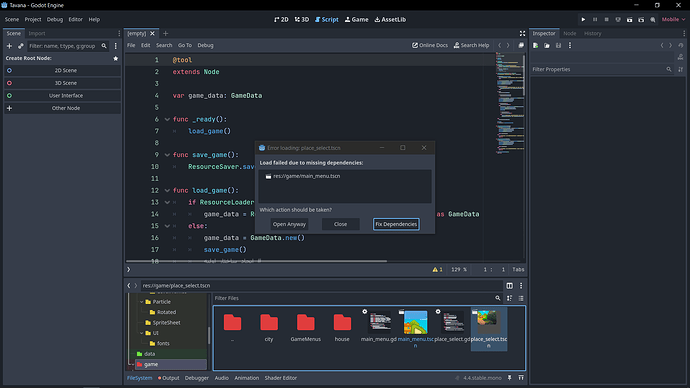Open script editor File menu
The height and width of the screenshot is (388, 690).
click(x=131, y=45)
